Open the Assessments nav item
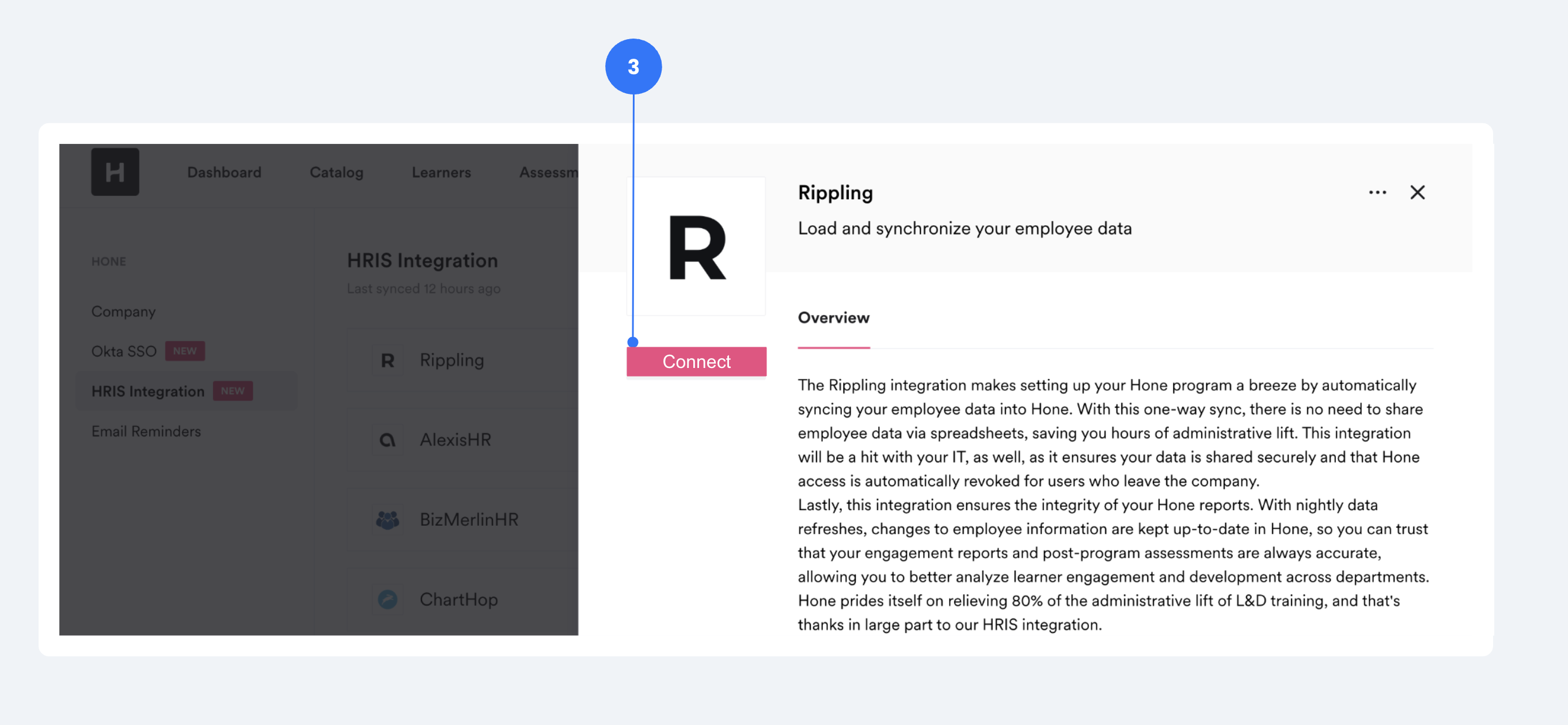 click(548, 172)
